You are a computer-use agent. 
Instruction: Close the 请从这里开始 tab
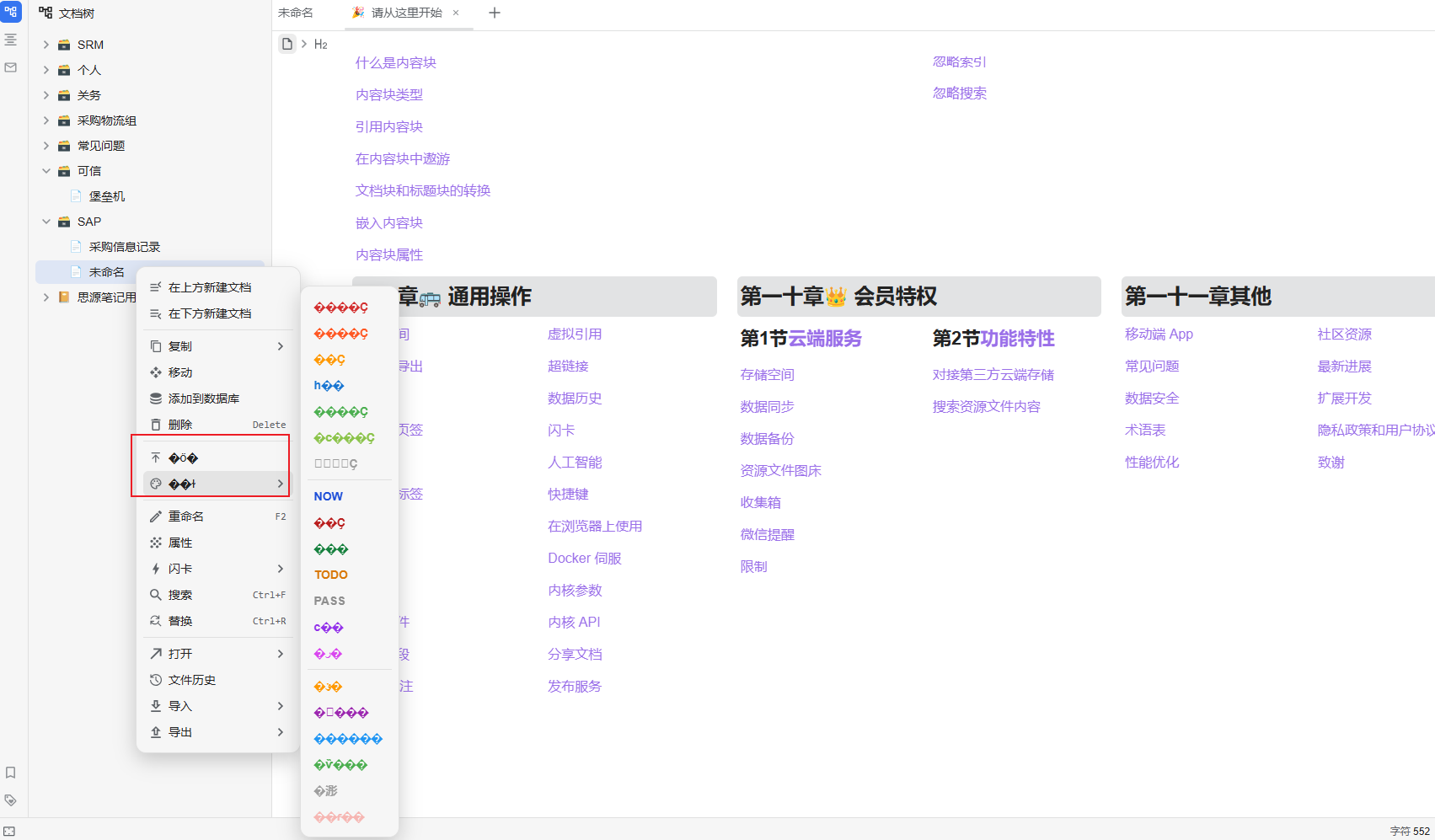pos(456,13)
